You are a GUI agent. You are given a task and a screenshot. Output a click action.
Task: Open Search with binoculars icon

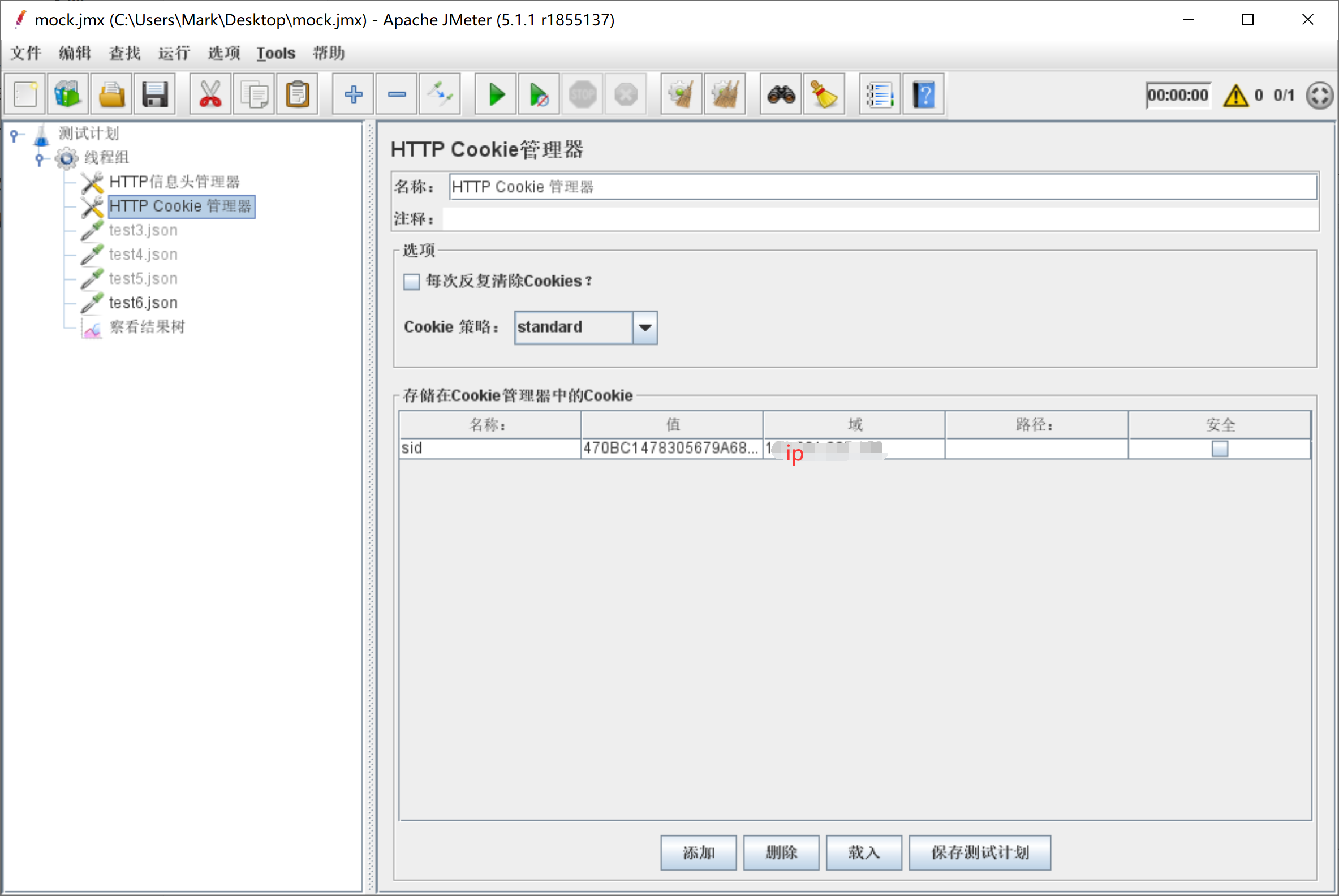click(x=781, y=94)
